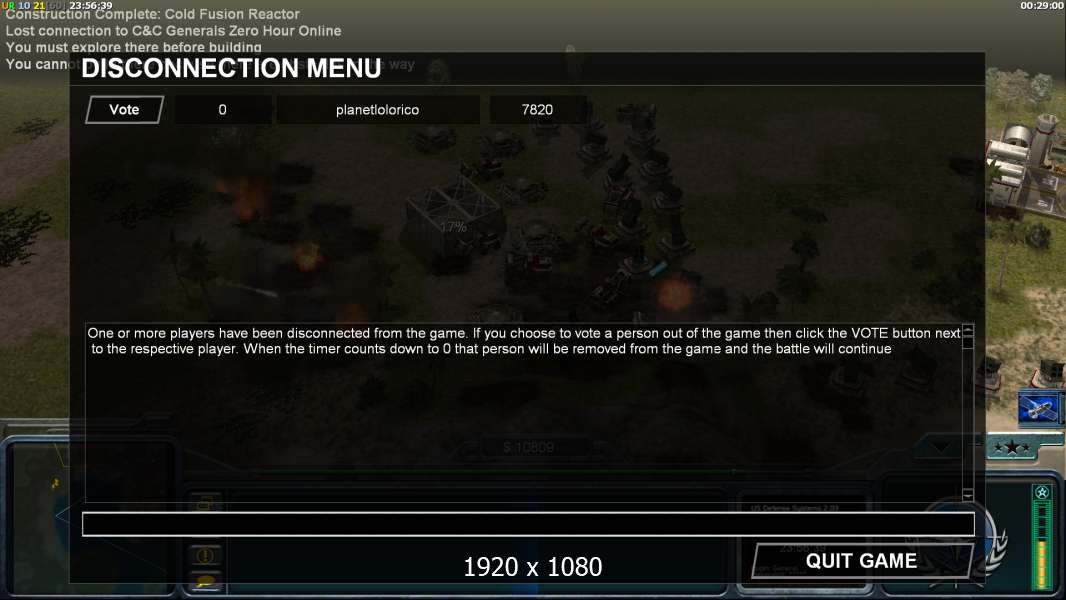Screen dimensions: 1066x600
Task: Click the yellow chat communicator icon
Action: [205, 582]
